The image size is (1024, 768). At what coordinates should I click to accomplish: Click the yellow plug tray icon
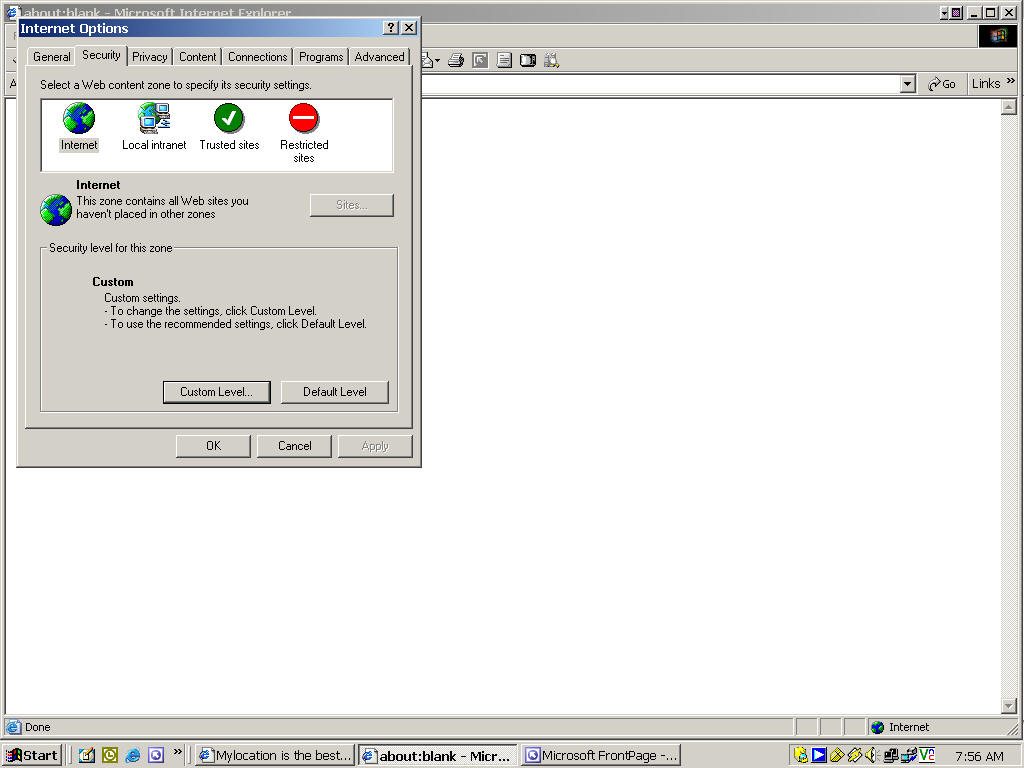tap(854, 756)
